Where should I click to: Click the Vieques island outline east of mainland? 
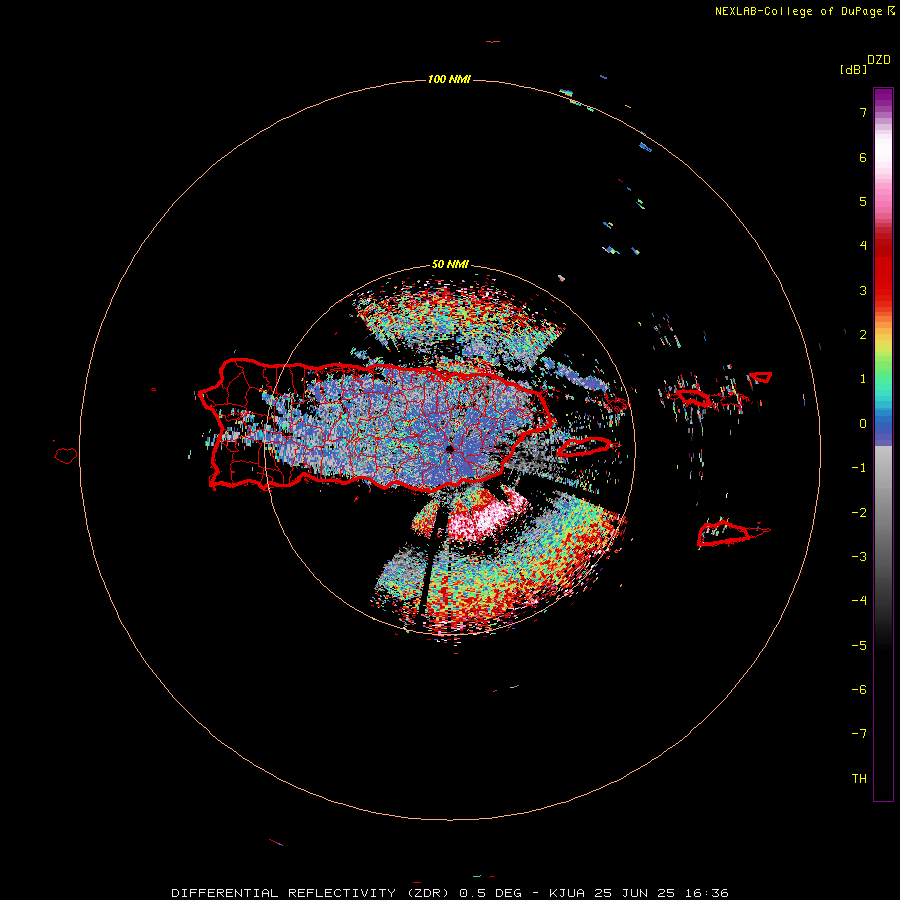[x=585, y=446]
